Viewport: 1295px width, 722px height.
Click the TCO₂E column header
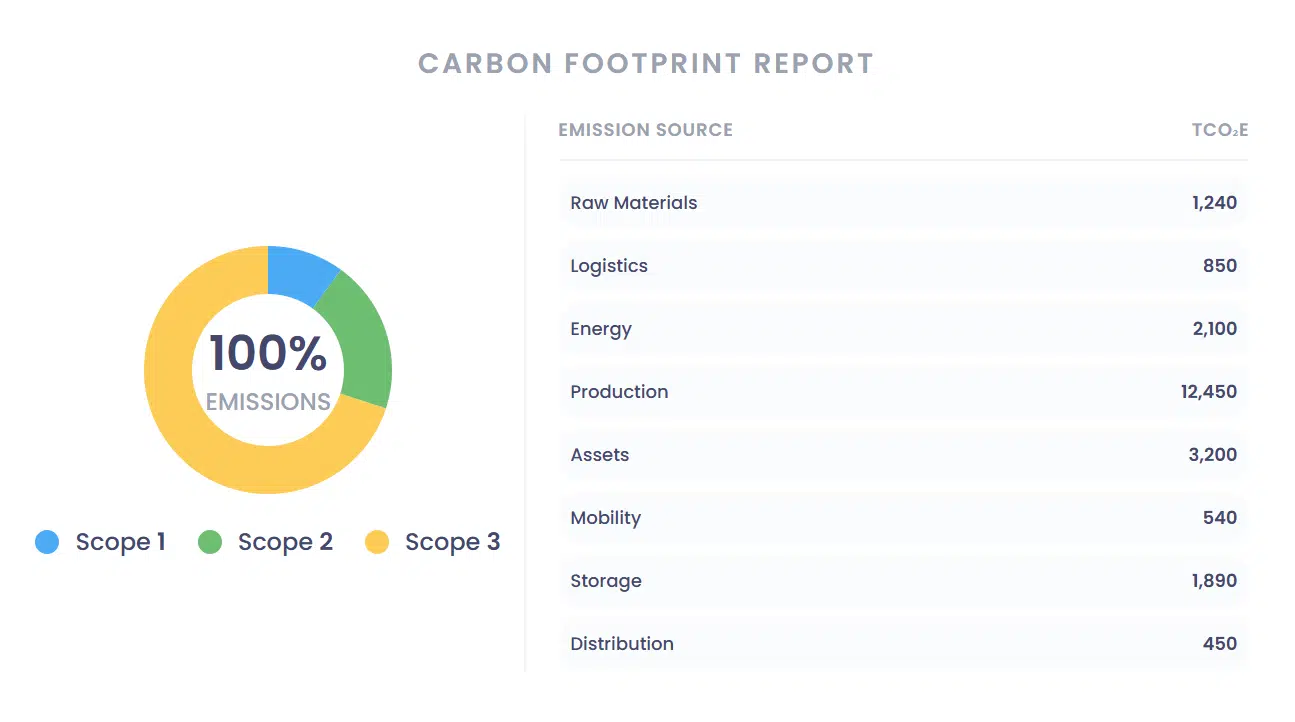coord(1219,130)
